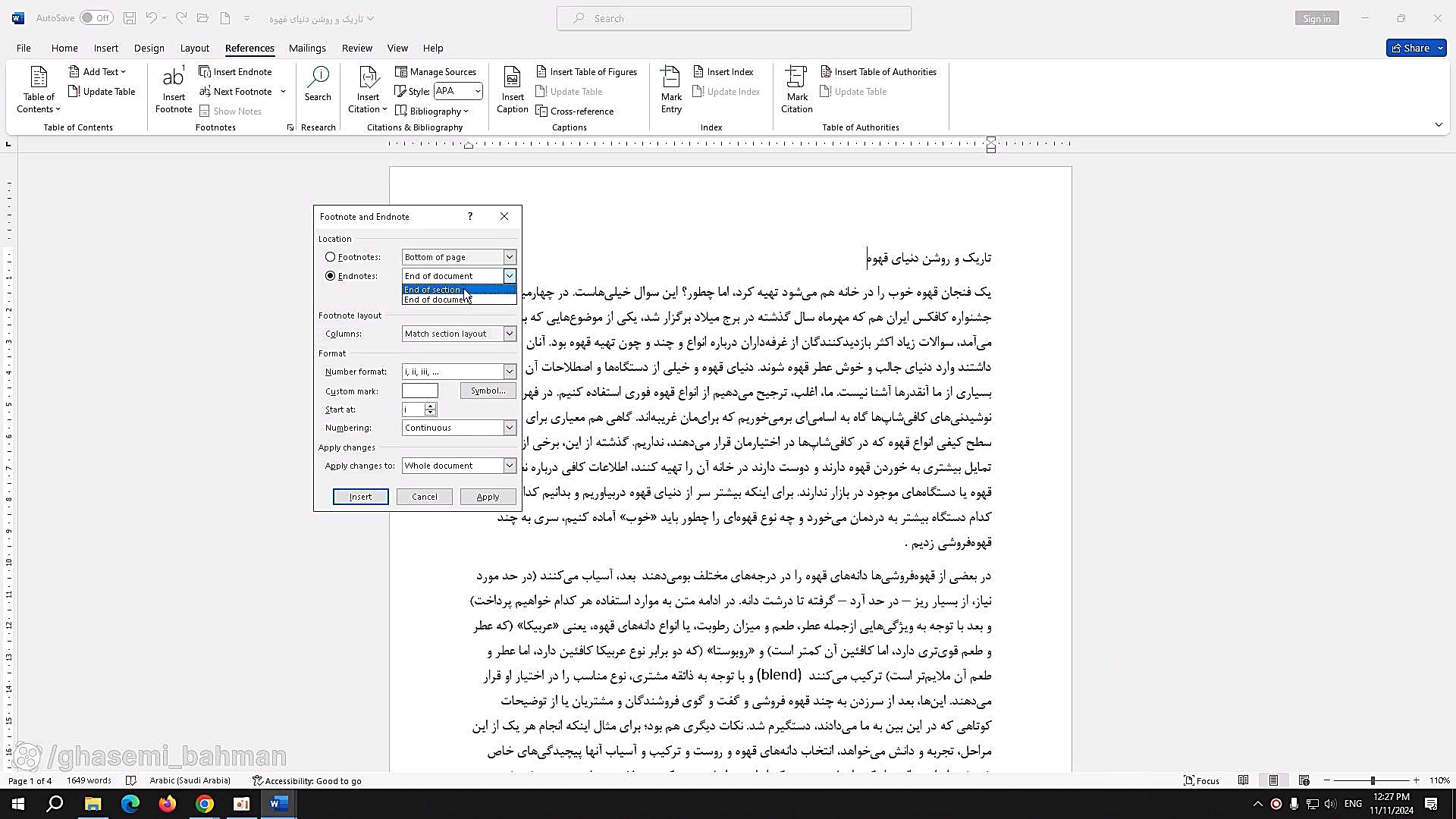The height and width of the screenshot is (819, 1456).
Task: Toggle the AutoSave switch
Action: click(x=96, y=18)
